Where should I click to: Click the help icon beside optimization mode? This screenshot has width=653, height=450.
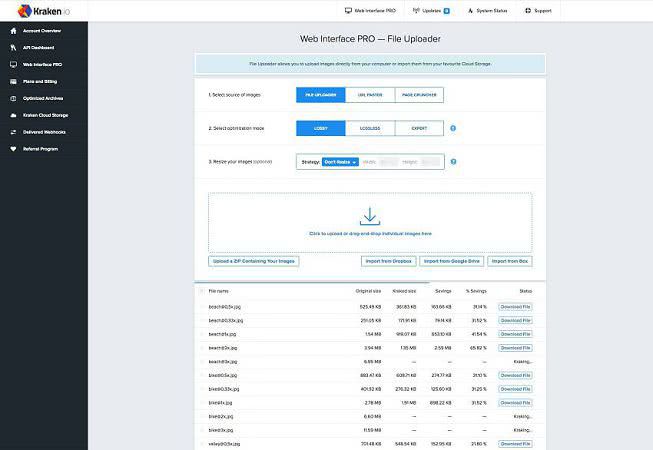(x=454, y=128)
